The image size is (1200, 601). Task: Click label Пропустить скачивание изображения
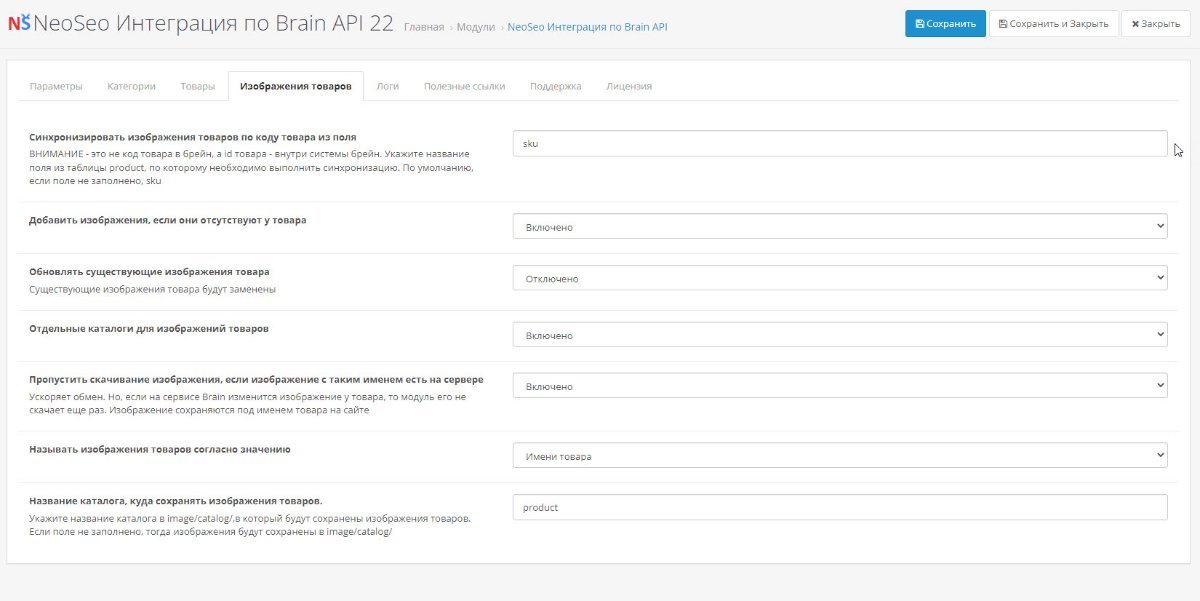point(256,380)
